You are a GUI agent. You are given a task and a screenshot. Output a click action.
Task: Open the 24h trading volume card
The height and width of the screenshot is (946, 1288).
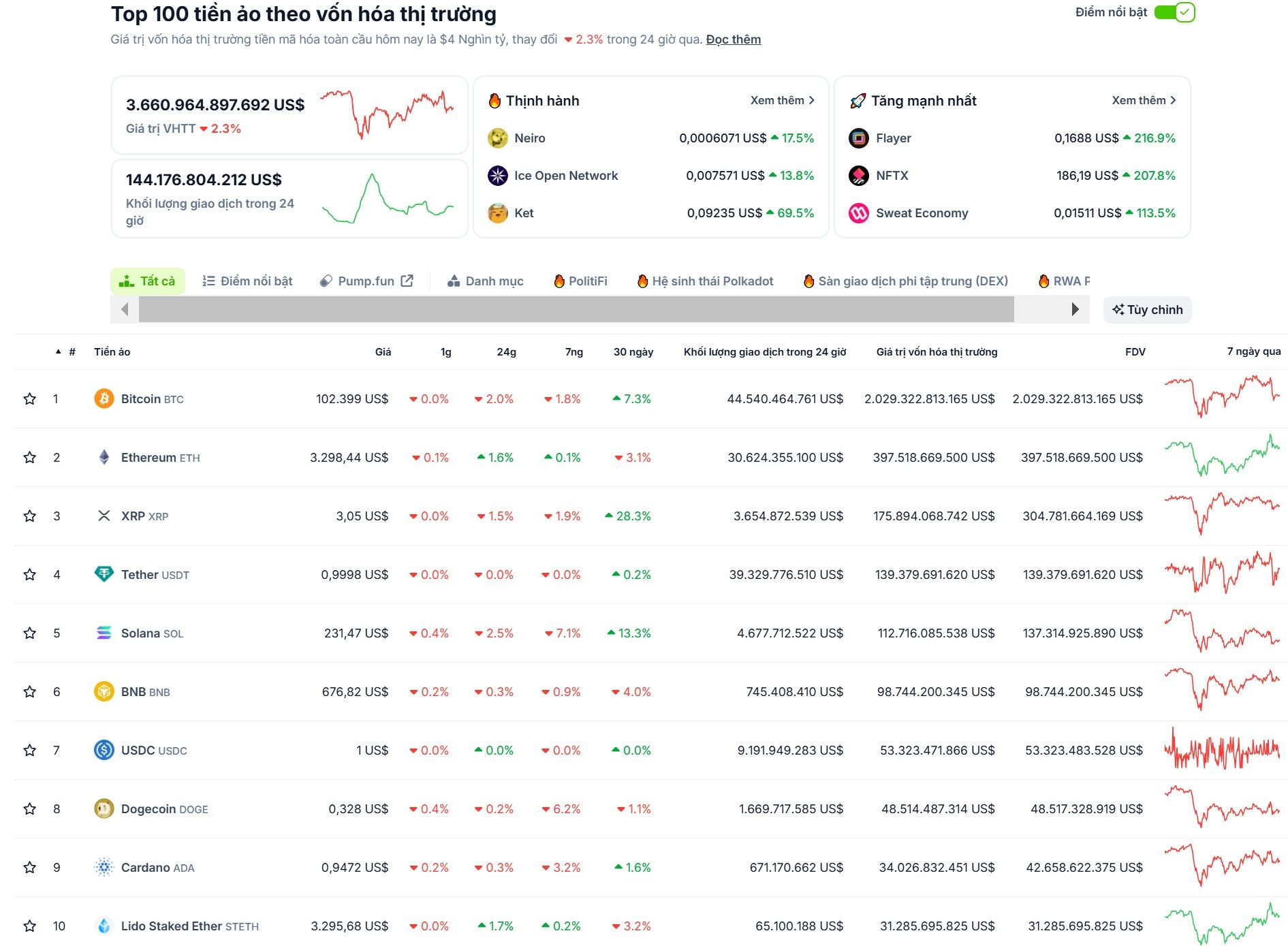pos(289,198)
